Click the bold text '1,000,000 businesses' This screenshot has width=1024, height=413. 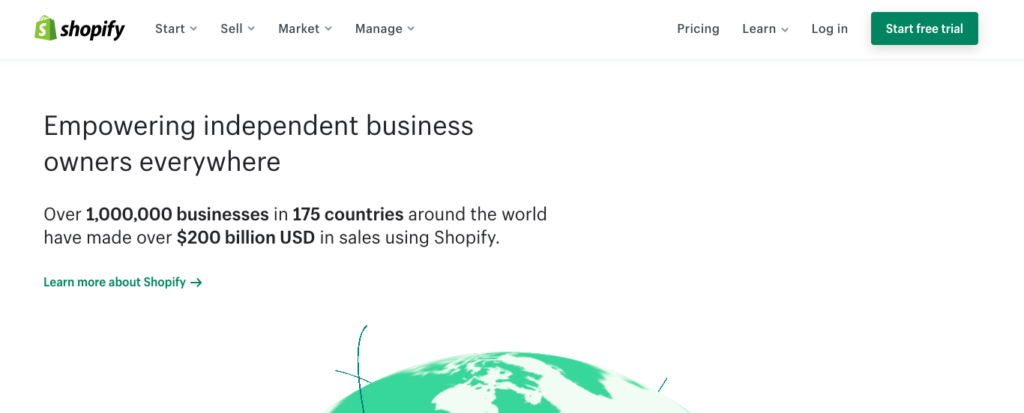(177, 214)
